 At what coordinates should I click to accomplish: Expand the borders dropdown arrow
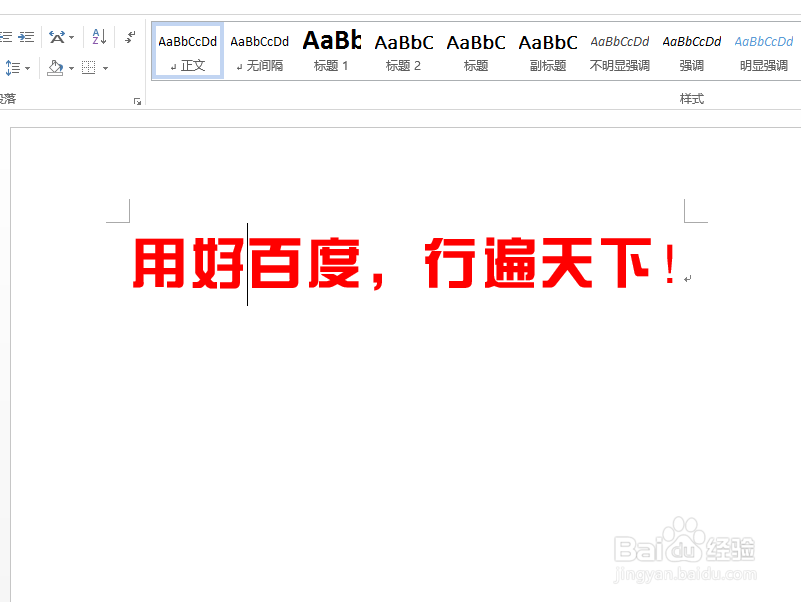pyautogui.click(x=105, y=68)
